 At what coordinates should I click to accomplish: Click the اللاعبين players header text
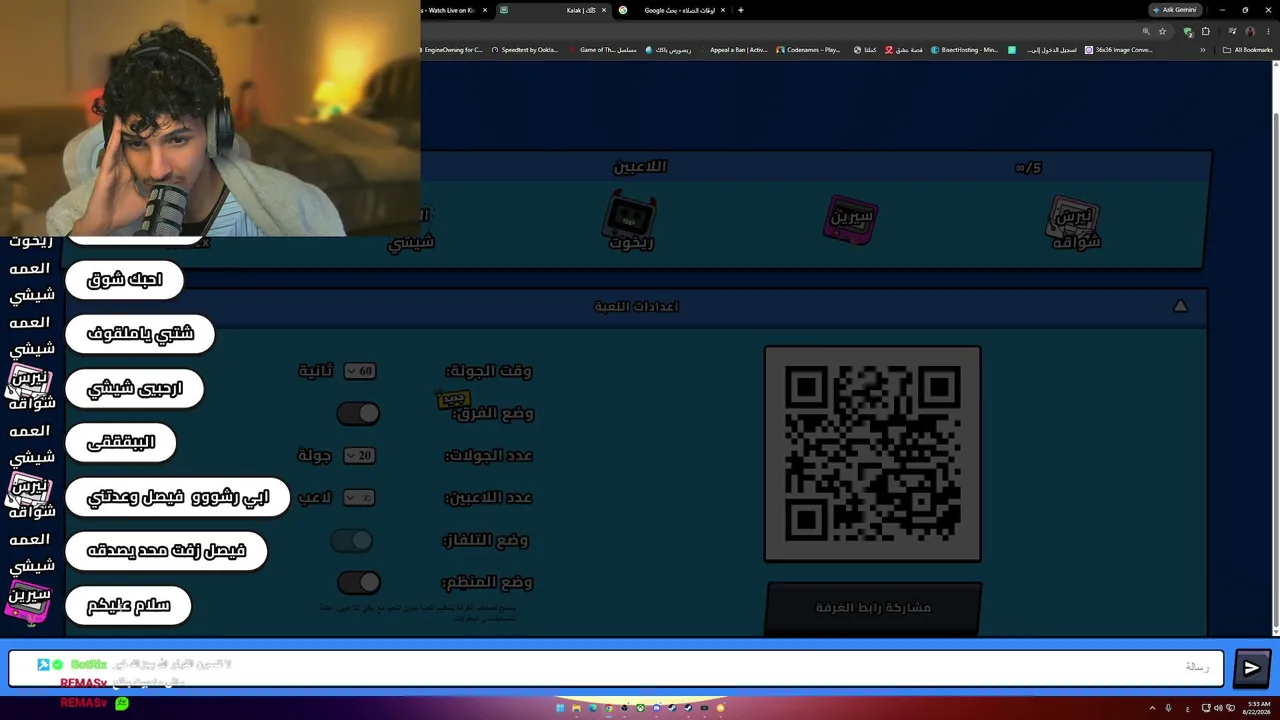point(640,167)
